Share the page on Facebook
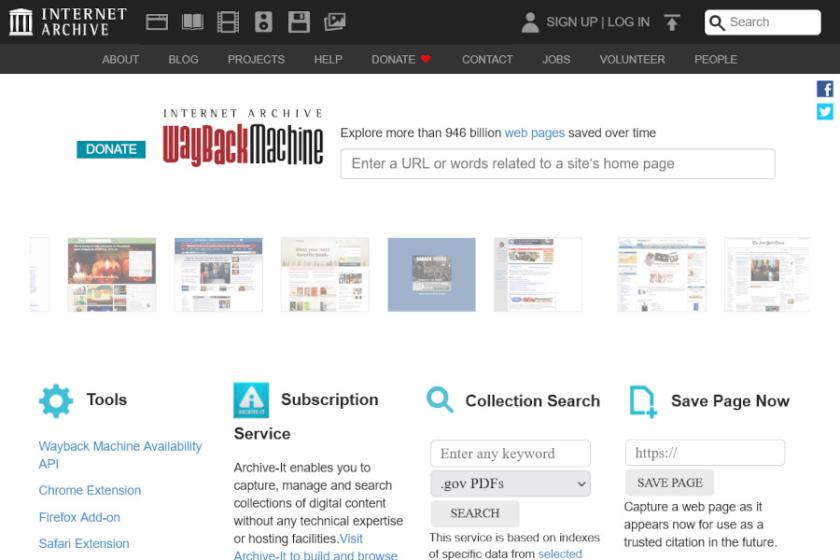This screenshot has height=560, width=840. click(x=824, y=89)
